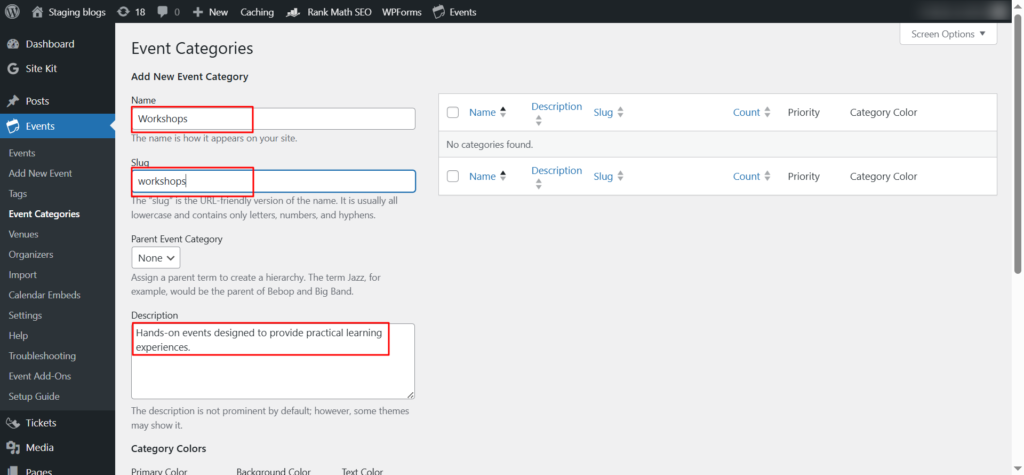Image resolution: width=1024 pixels, height=475 pixels.
Task: Open Events Settings submenu item
Action: point(25,315)
